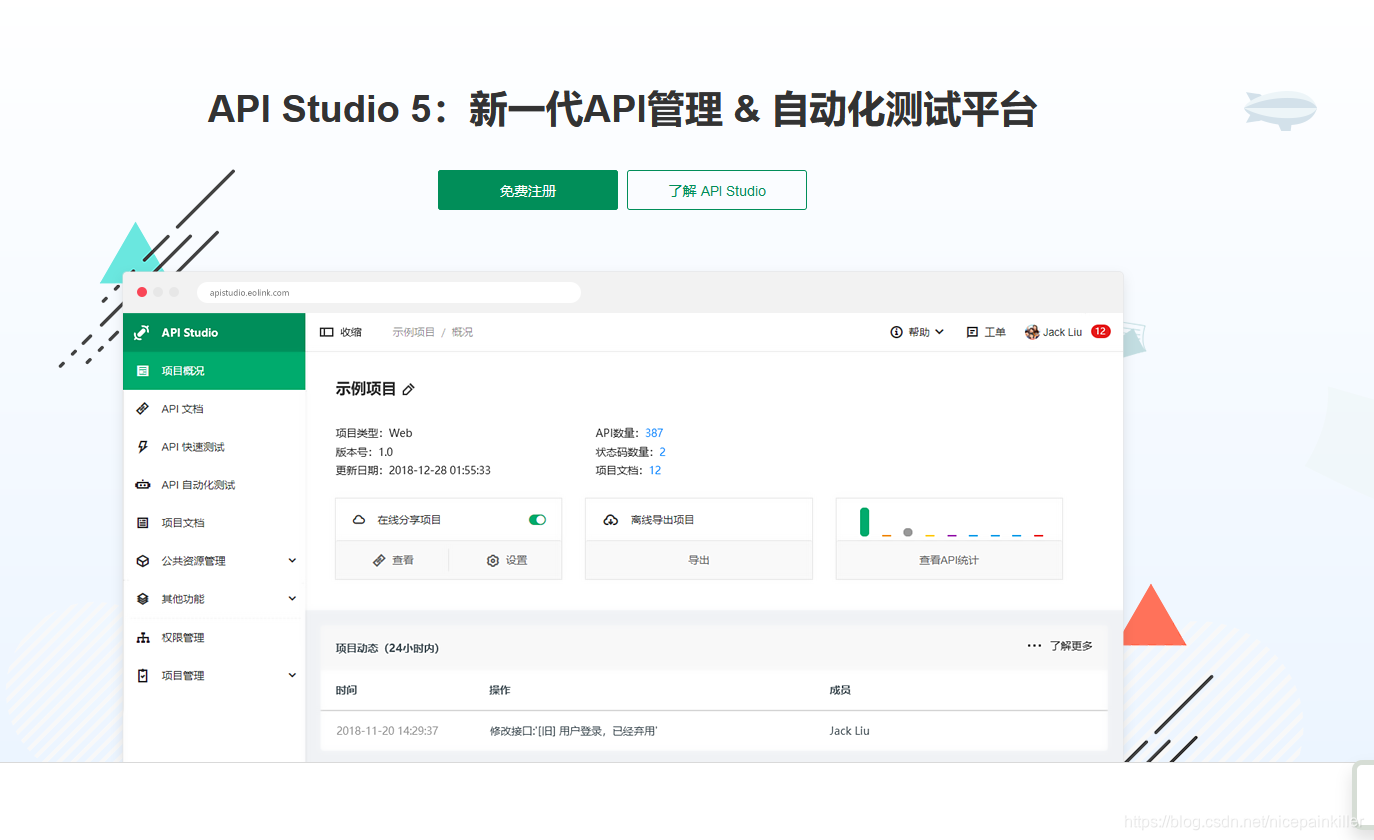This screenshot has width=1374, height=840.
Task: Open API 自动化测试 in the sidebar menu
Action: click(x=214, y=485)
